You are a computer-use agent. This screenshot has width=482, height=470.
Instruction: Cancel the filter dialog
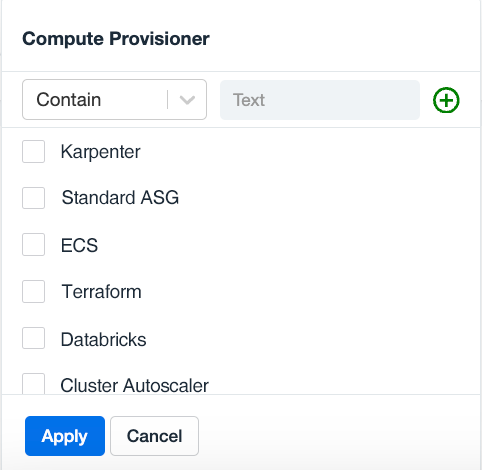click(154, 436)
